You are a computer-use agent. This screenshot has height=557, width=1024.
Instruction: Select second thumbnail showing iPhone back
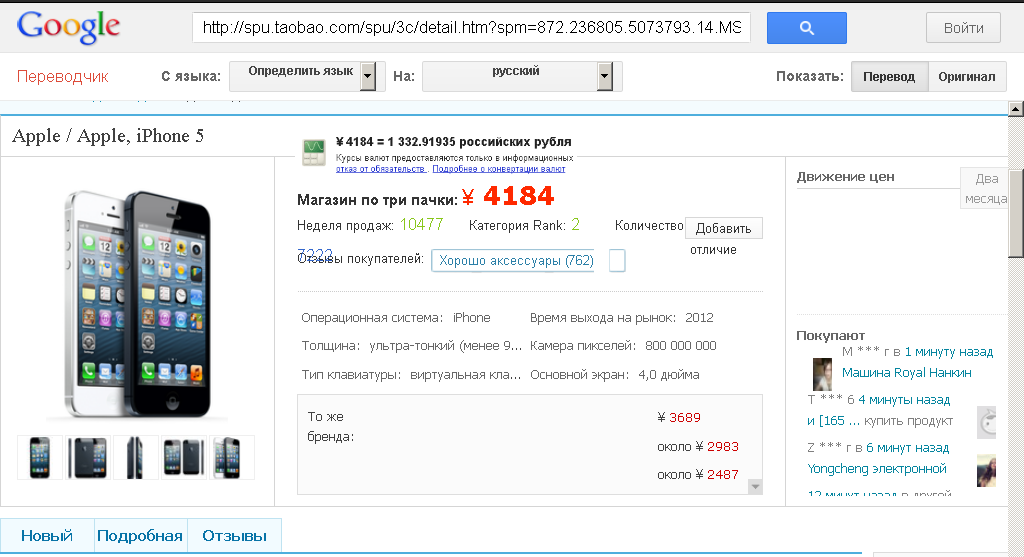pos(88,458)
